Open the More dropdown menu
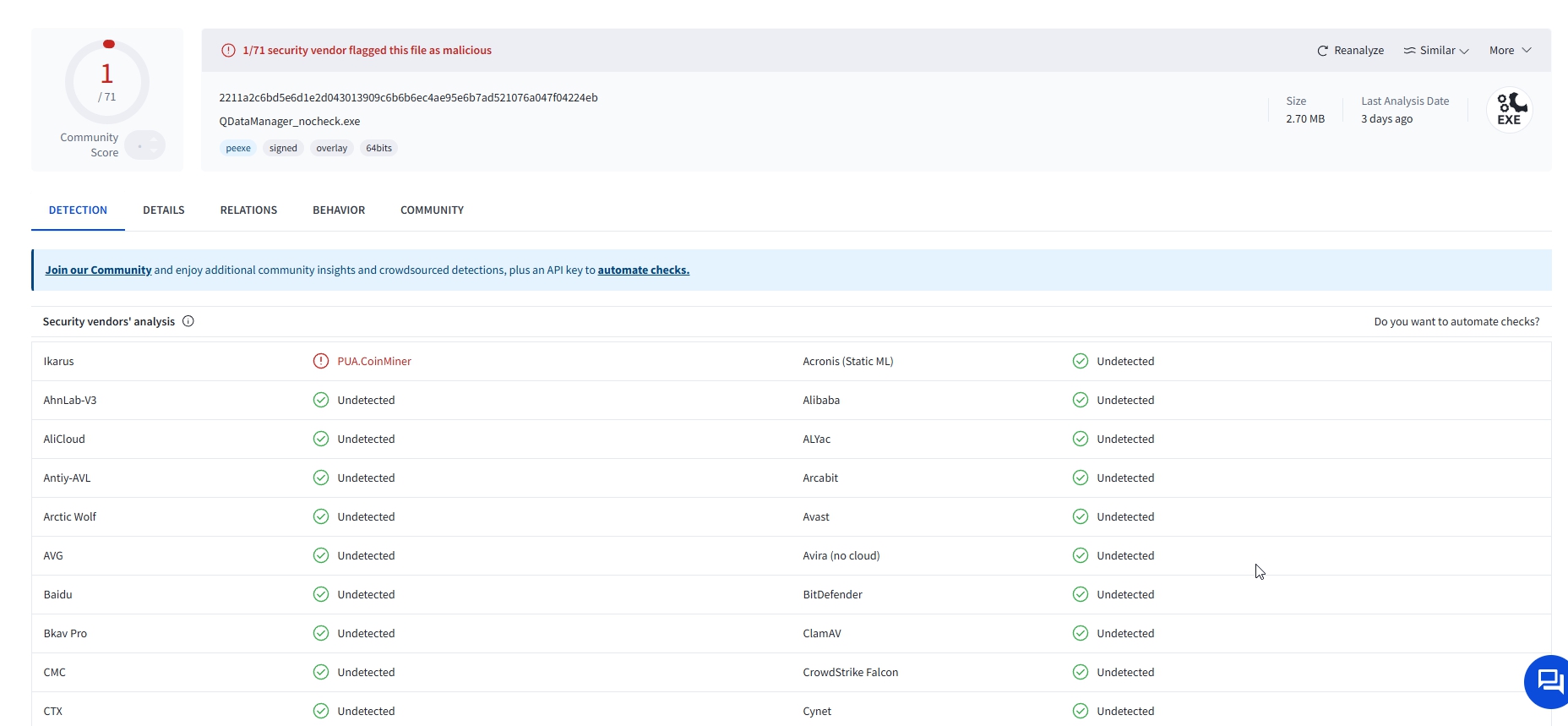The width and height of the screenshot is (1568, 726). tap(1511, 51)
